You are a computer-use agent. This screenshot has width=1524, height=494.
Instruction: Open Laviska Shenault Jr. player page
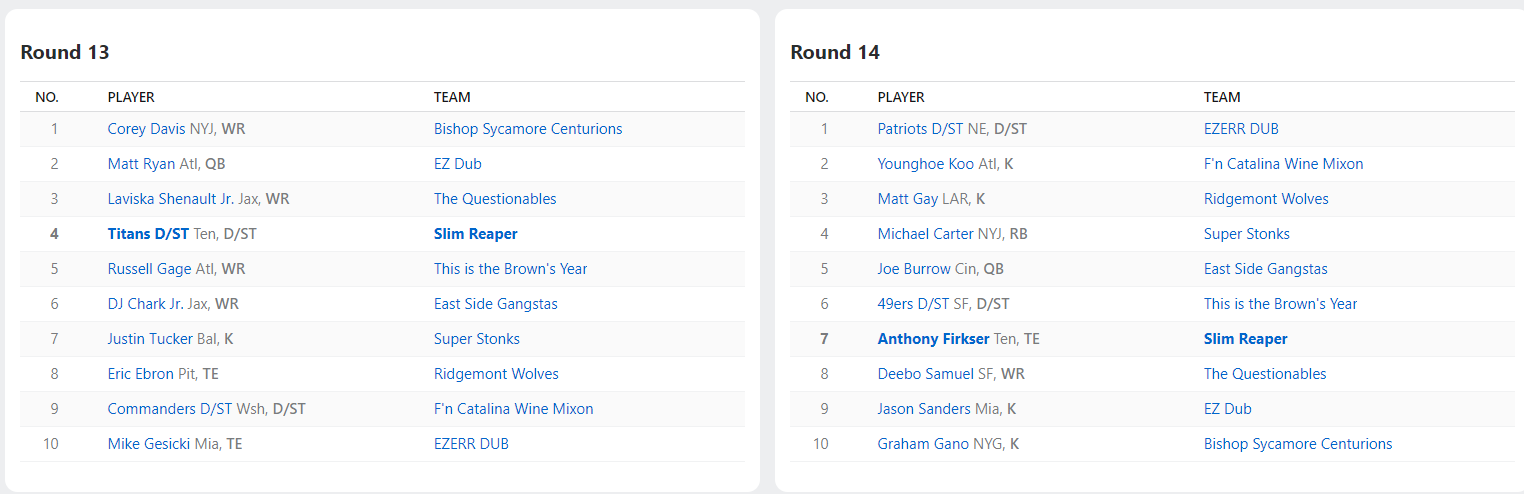pos(171,199)
